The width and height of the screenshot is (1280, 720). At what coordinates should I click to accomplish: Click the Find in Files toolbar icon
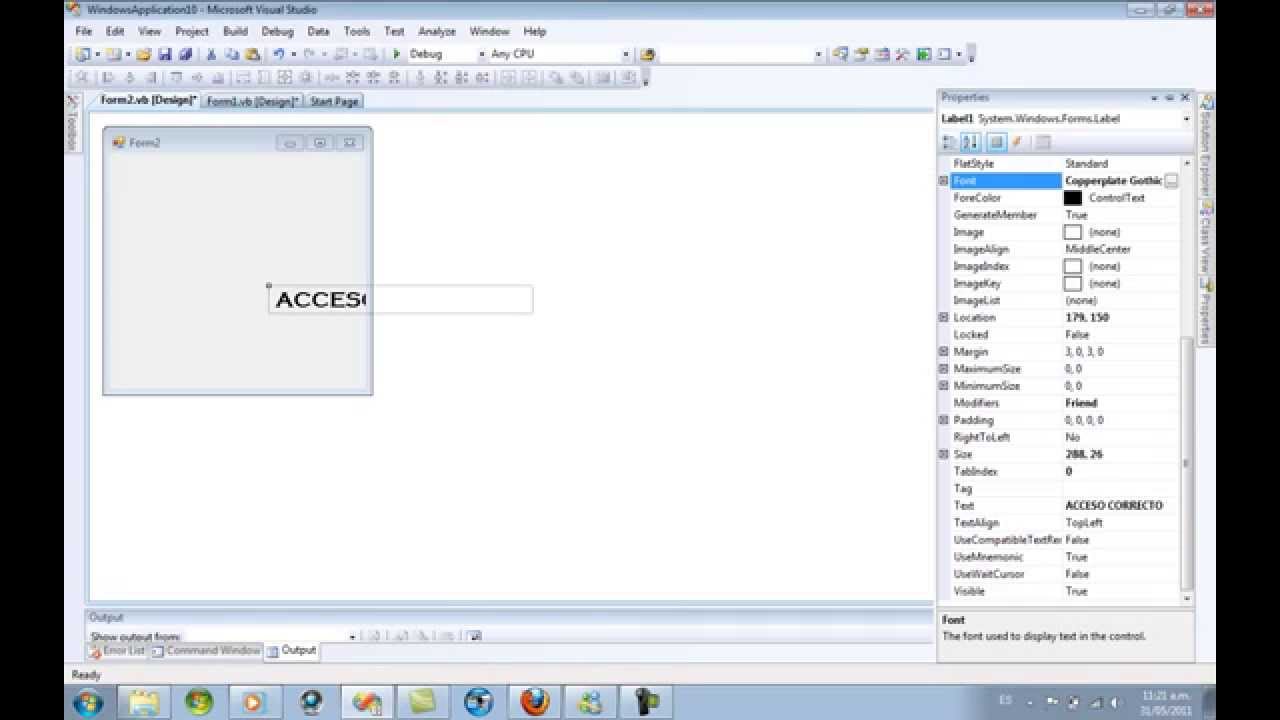pos(647,54)
